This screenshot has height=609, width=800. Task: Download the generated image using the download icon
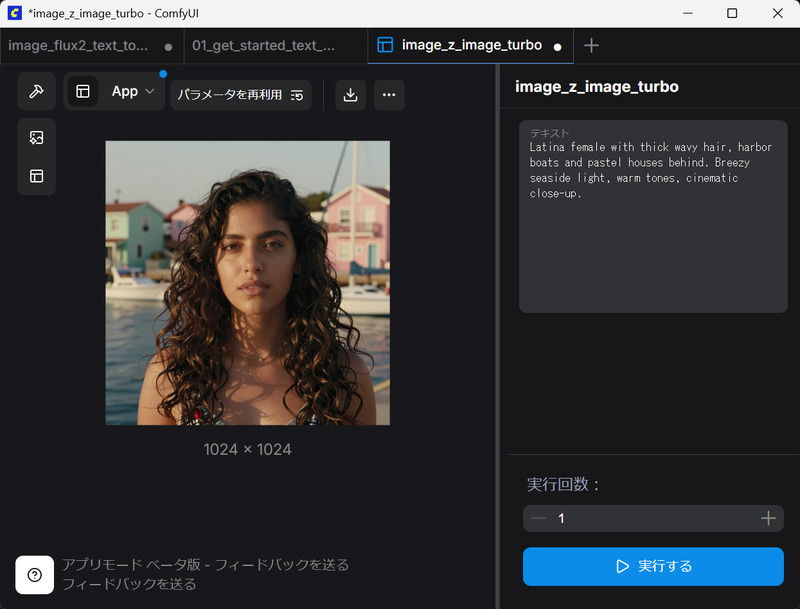pos(349,94)
